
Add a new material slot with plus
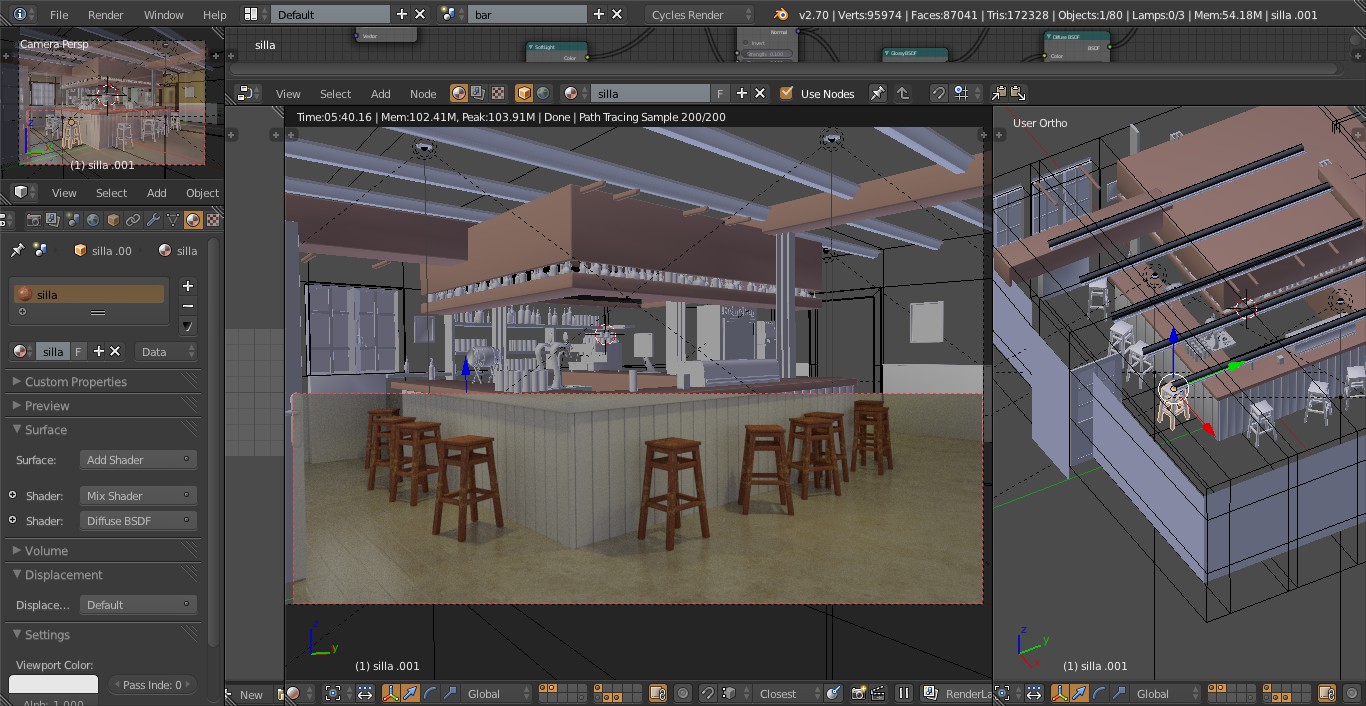[x=187, y=286]
